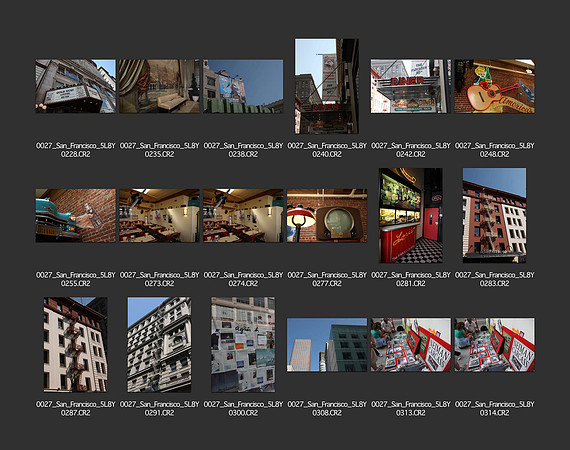This screenshot has width=570, height=450.
Task: Open the thumbnail above label 0235.CR2
Action: click(159, 86)
